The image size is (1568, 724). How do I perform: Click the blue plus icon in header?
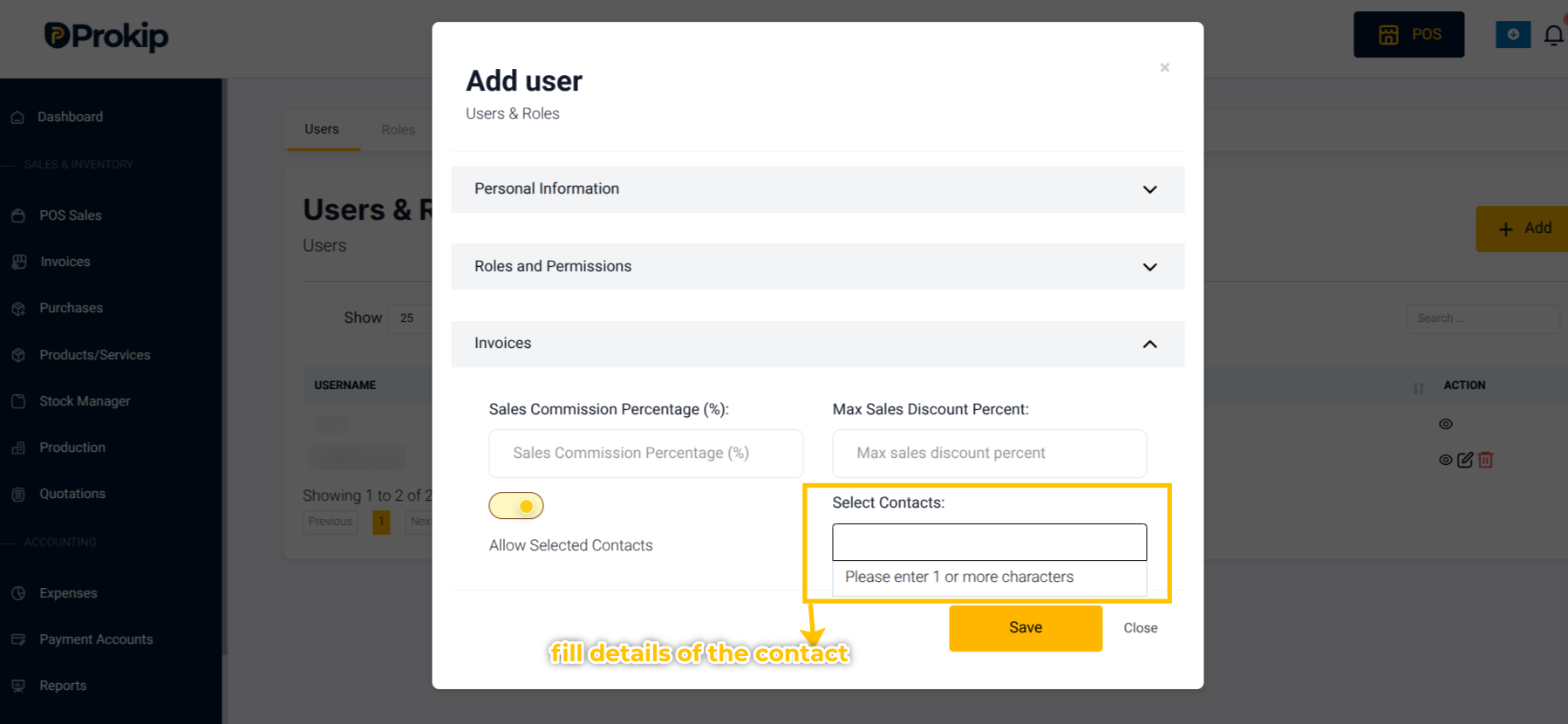coord(1513,35)
